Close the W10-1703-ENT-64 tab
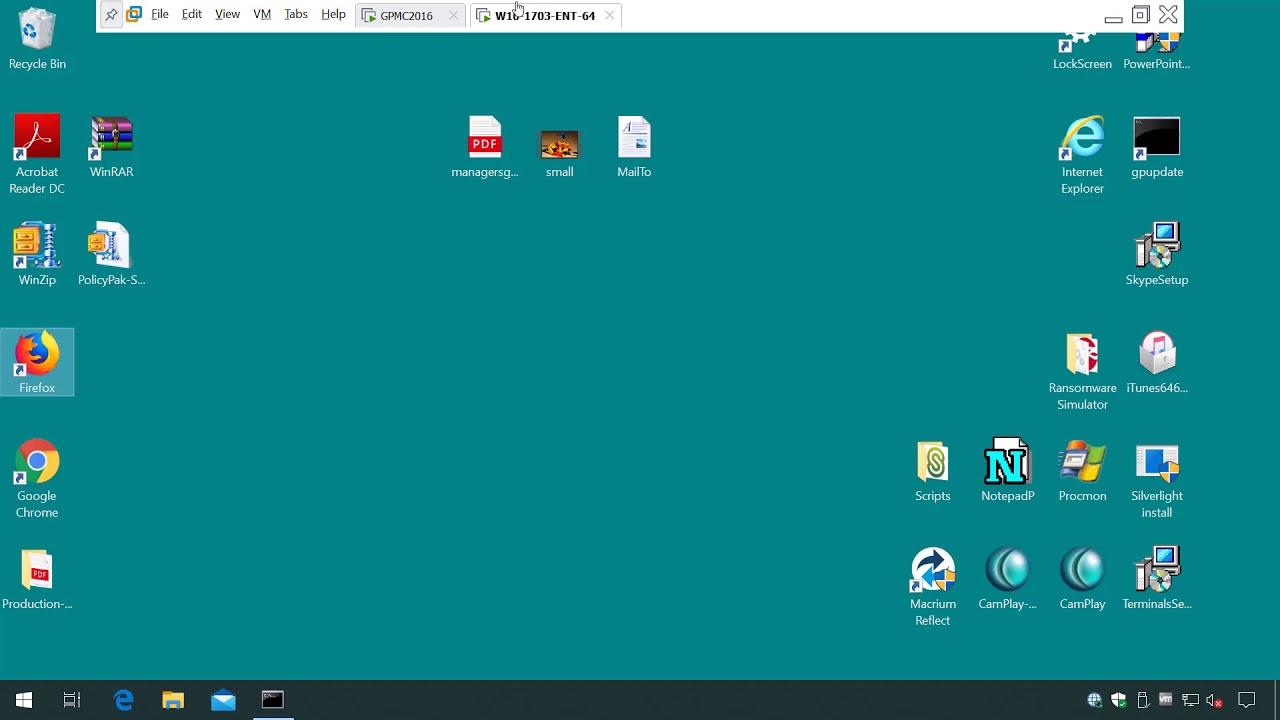This screenshot has height=720, width=1280. [x=609, y=16]
